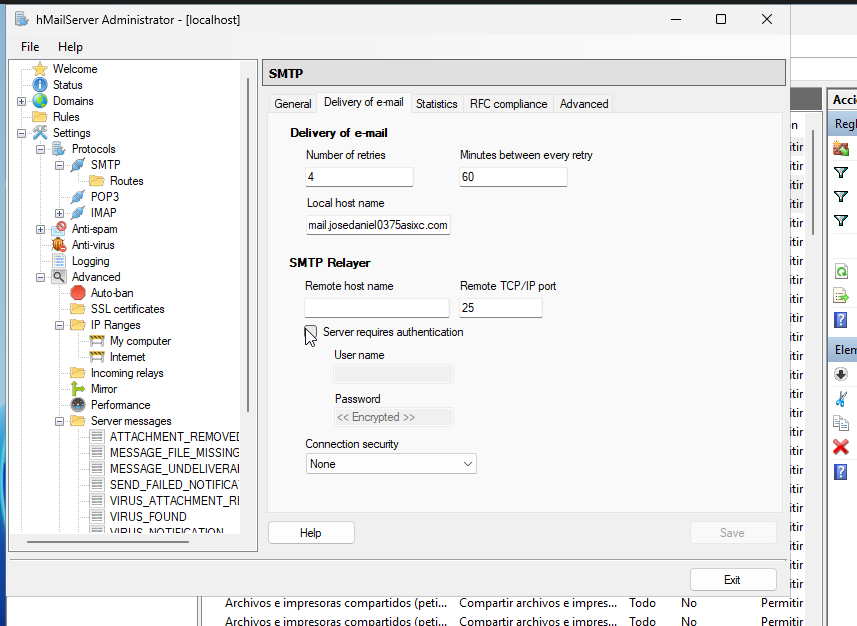Viewport: 857px width, 626px height.
Task: Click the Domains globe icon
Action: pos(40,101)
